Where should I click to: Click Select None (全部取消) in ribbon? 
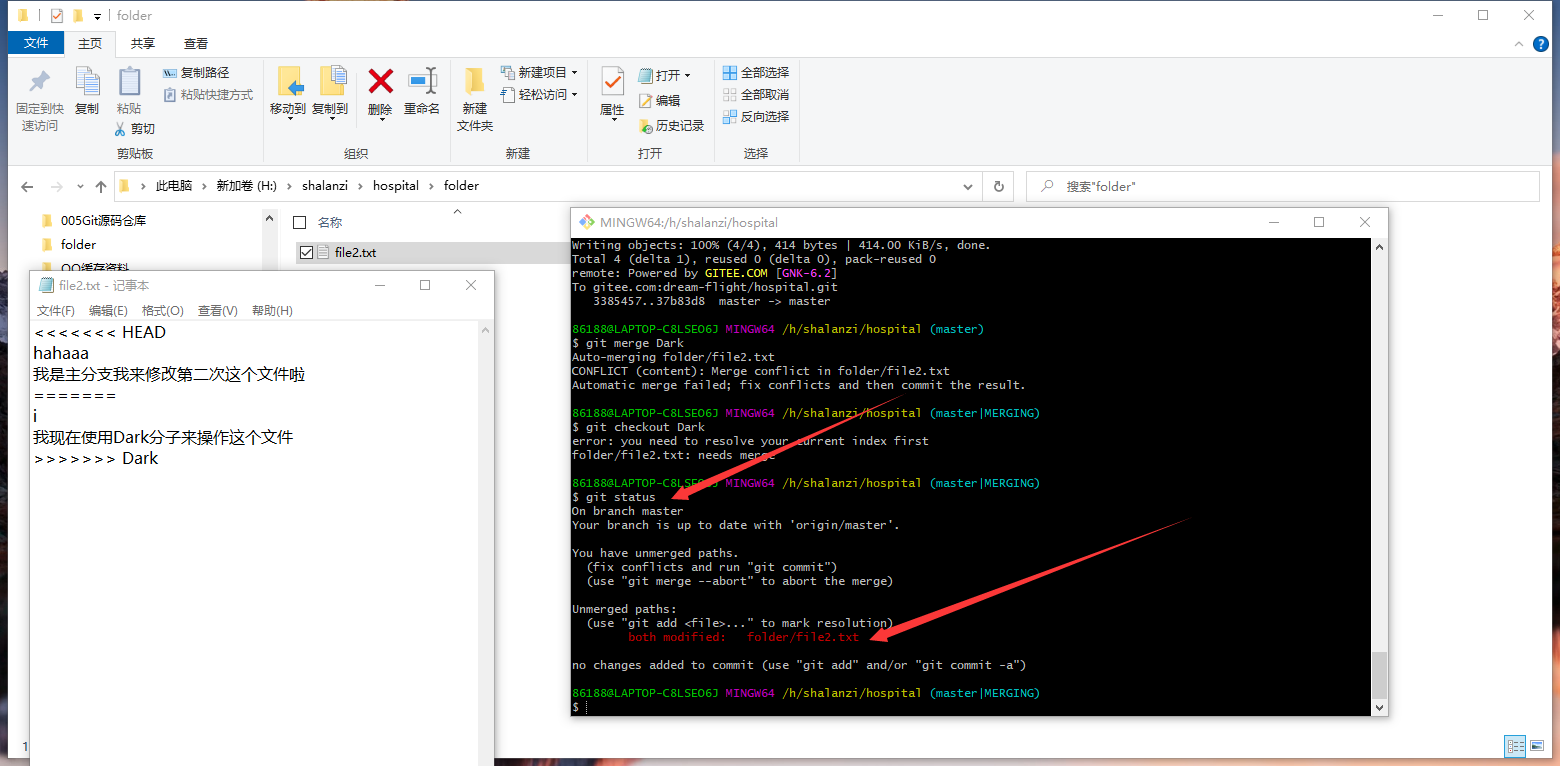[x=755, y=95]
